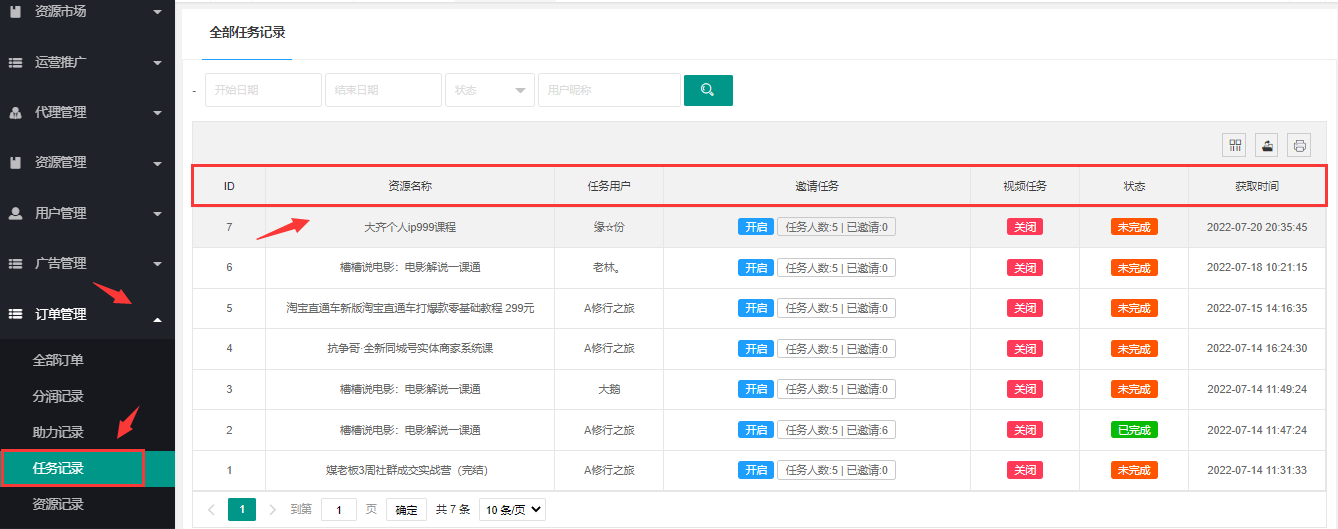
Task: Open the column filter grid icon
Action: coord(1235,146)
